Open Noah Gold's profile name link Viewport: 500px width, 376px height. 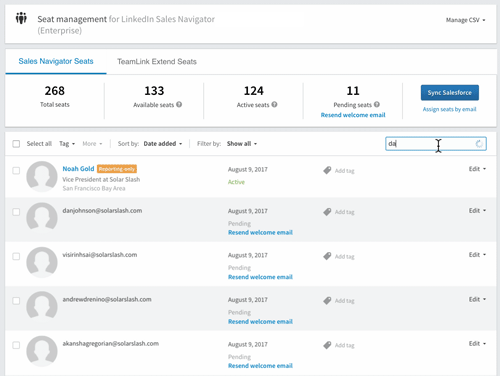[x=78, y=169]
